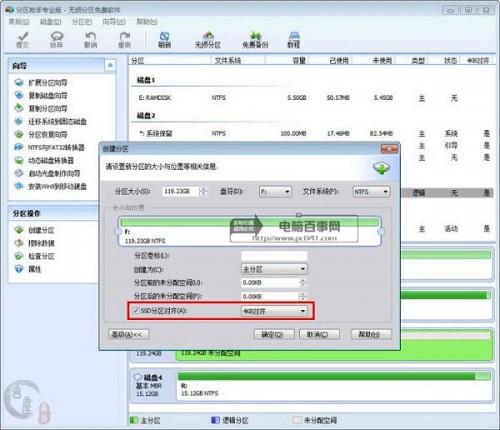The image size is (500, 430).
Task: Start 启动光盘制作向导
Action: coord(47,173)
